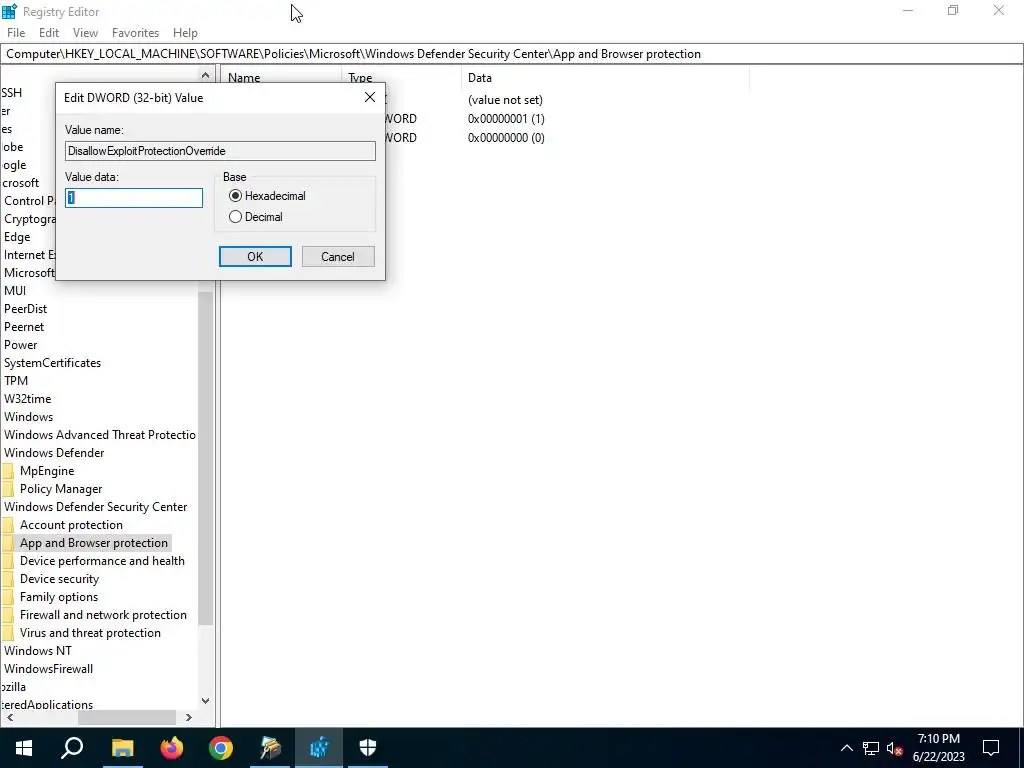The height and width of the screenshot is (768, 1024).
Task: Click tree pane scroll up arrow
Action: [x=205, y=76]
